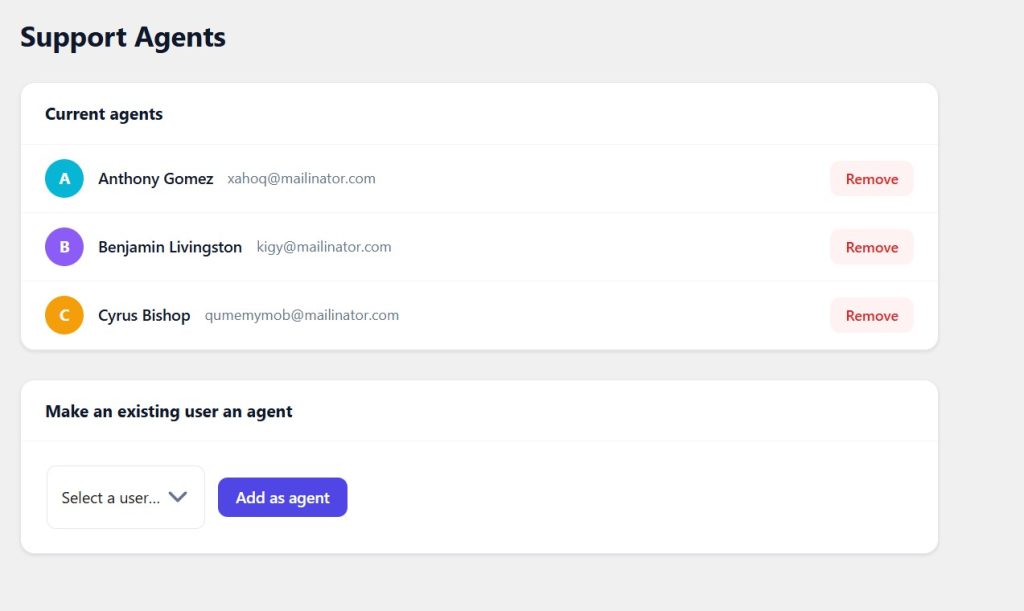Remove Cyrus Bishop from agents
This screenshot has width=1024, height=611.
tap(872, 316)
